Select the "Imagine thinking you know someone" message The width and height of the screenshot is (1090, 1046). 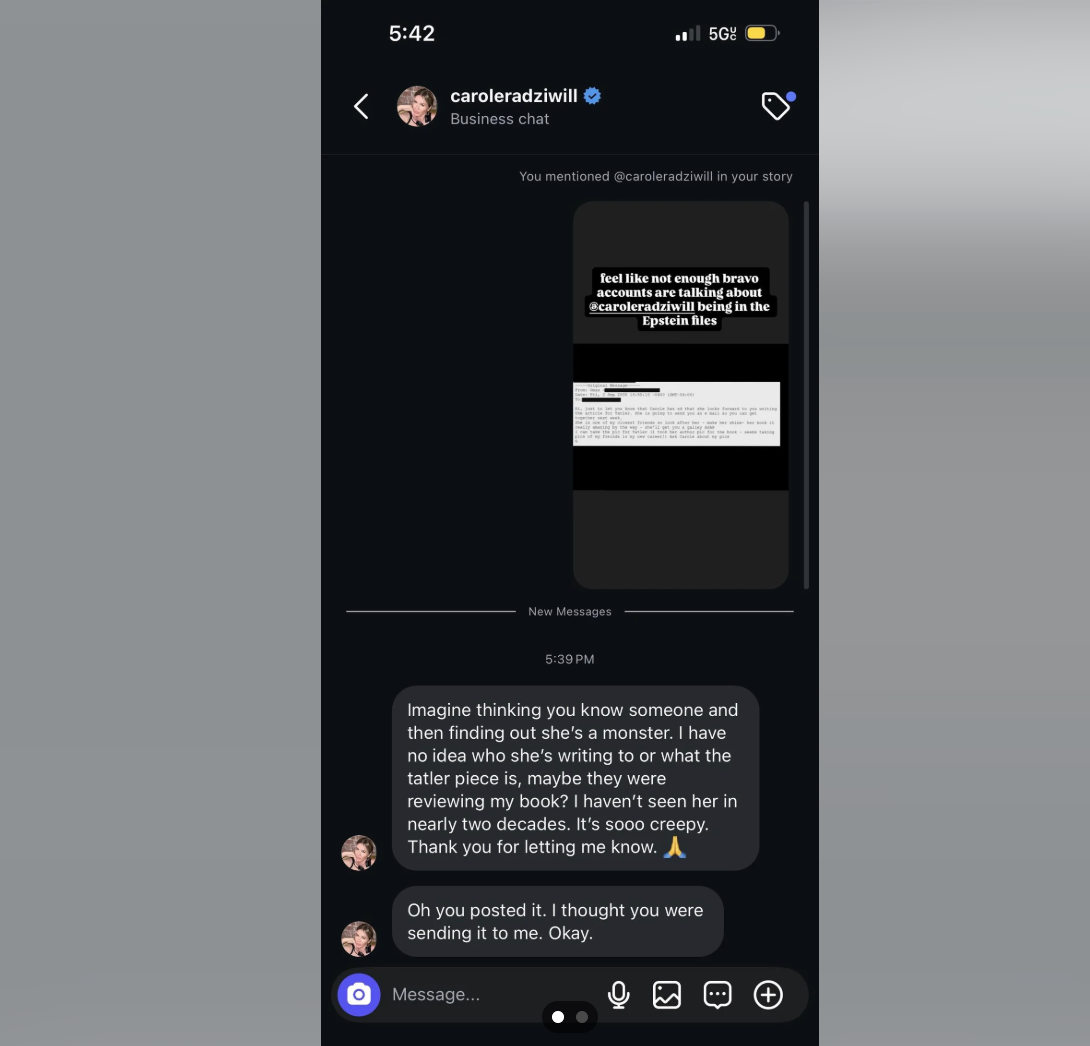coord(576,778)
